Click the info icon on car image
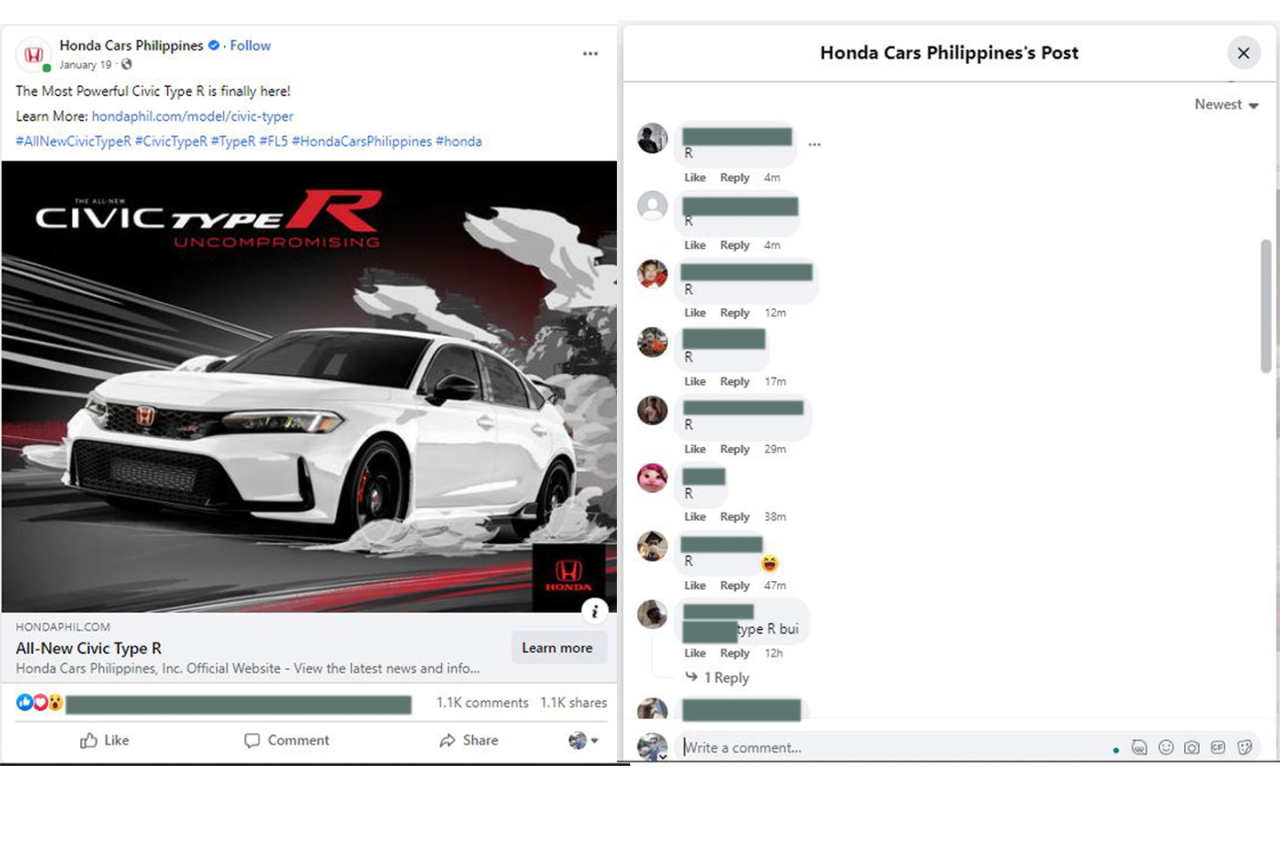 594,611
